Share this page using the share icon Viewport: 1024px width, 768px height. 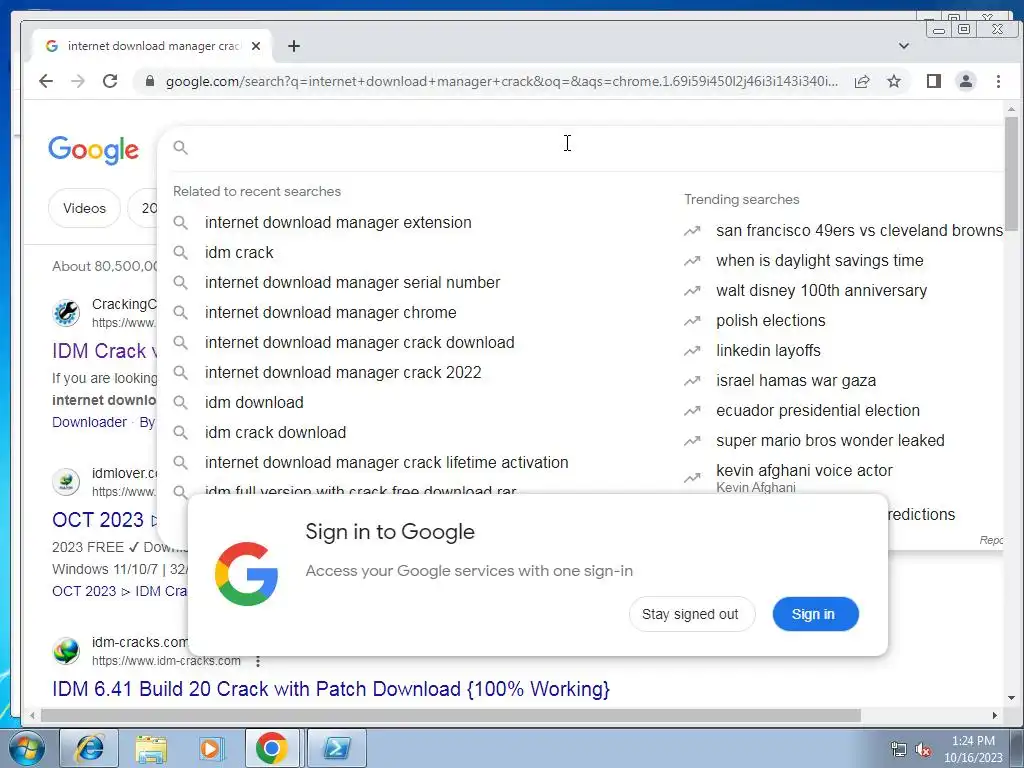pyautogui.click(x=862, y=81)
